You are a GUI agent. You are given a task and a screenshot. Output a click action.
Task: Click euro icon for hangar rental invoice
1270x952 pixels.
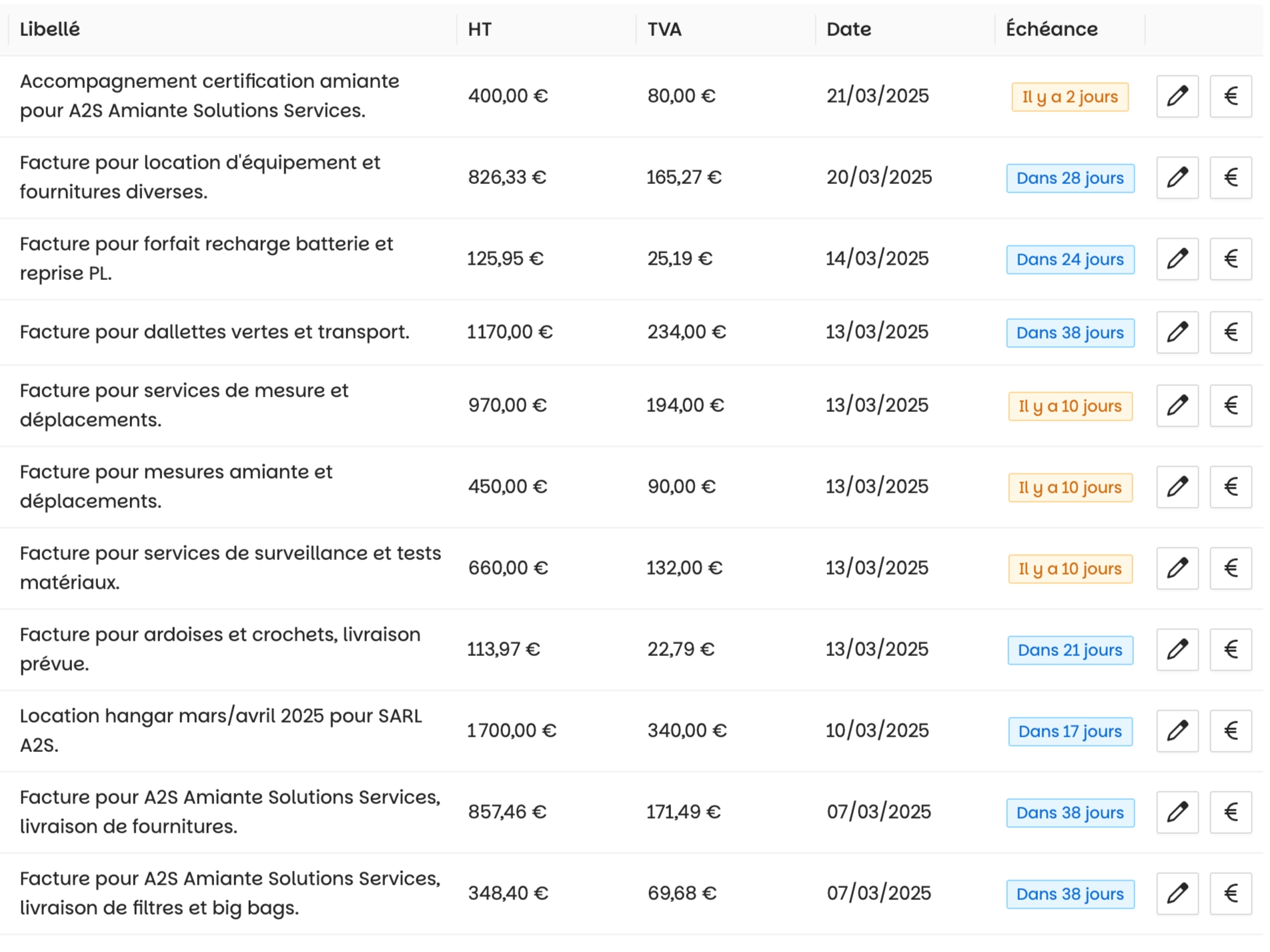[x=1231, y=731]
